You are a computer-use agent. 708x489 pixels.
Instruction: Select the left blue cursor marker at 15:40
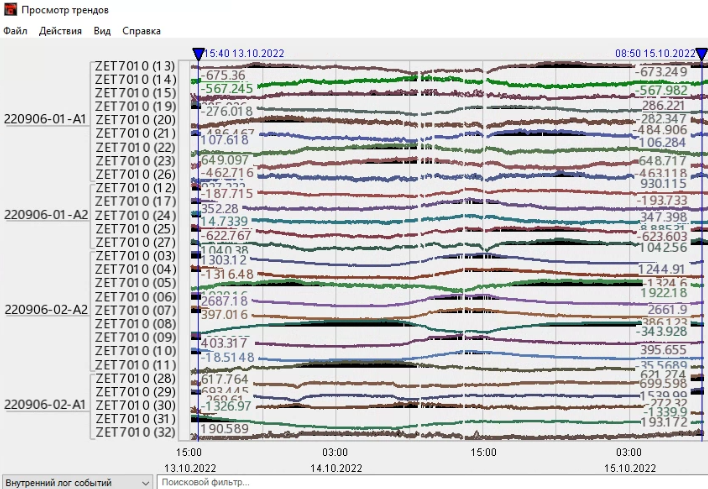[x=198, y=53]
